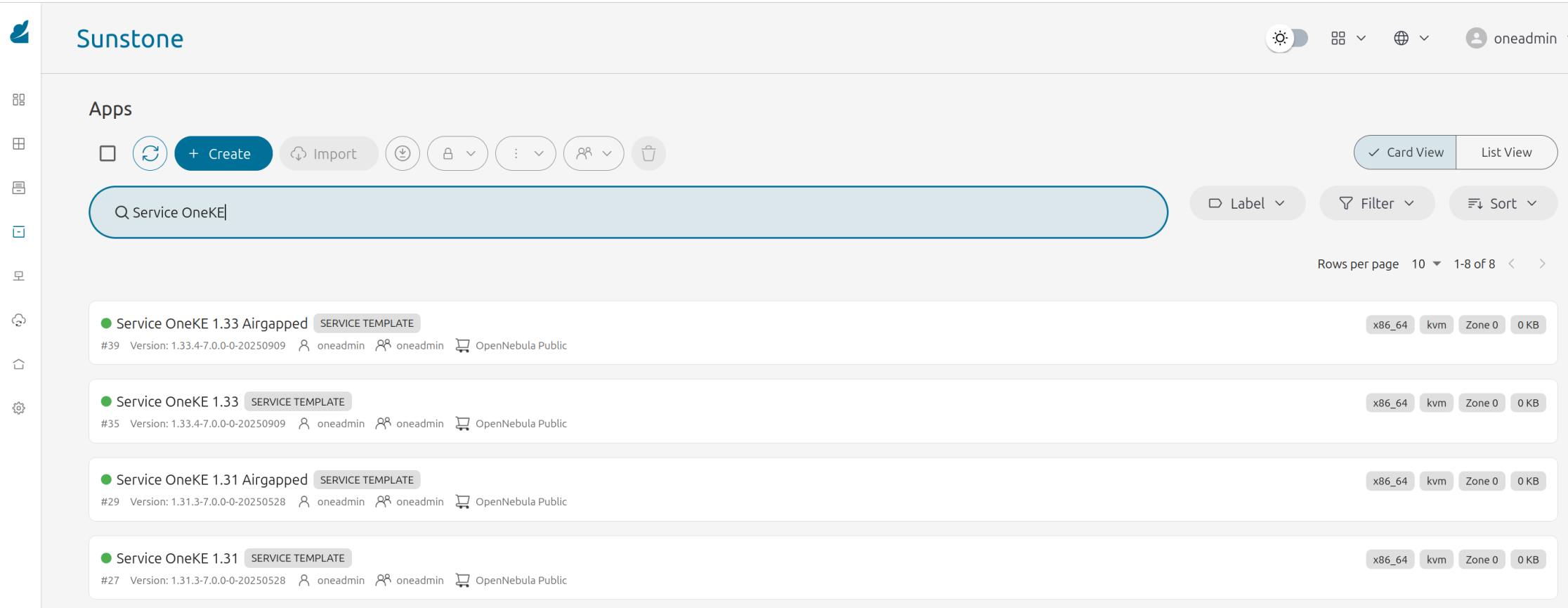Click the #39 ID text
1568x608 pixels.
click(x=110, y=345)
